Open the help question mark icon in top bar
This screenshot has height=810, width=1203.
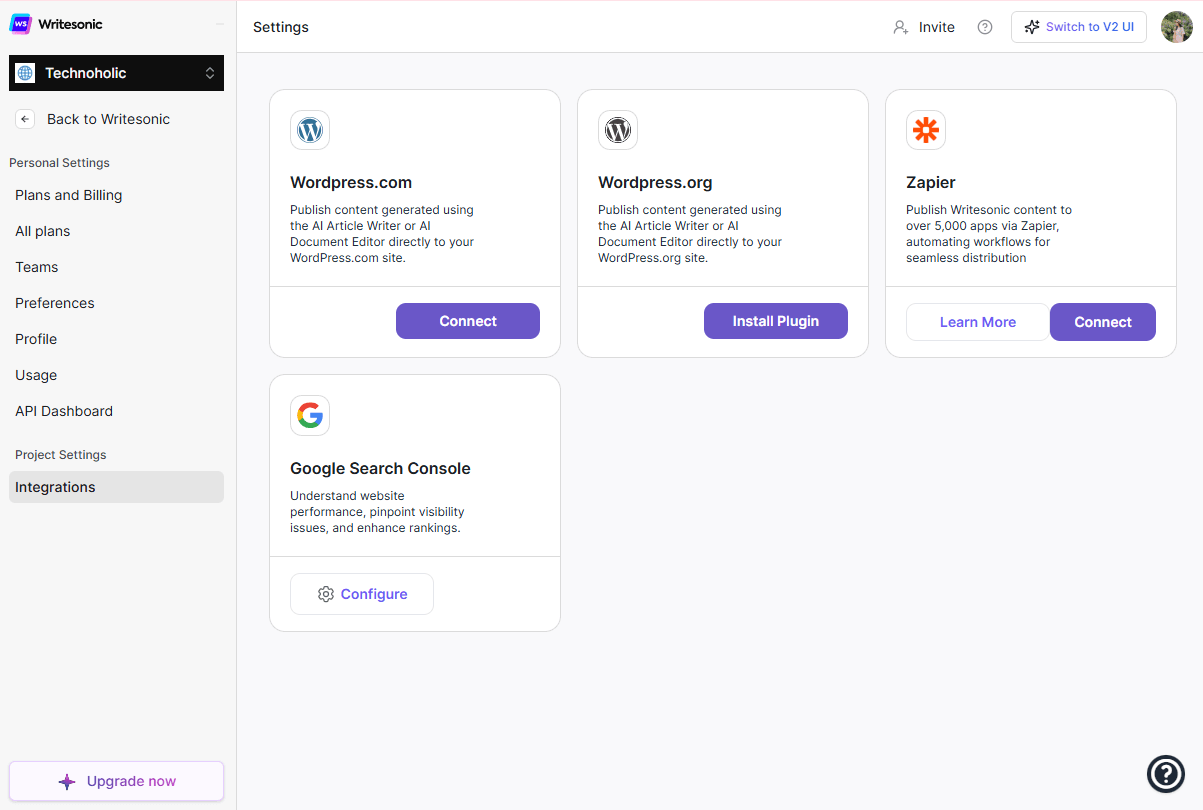984,27
